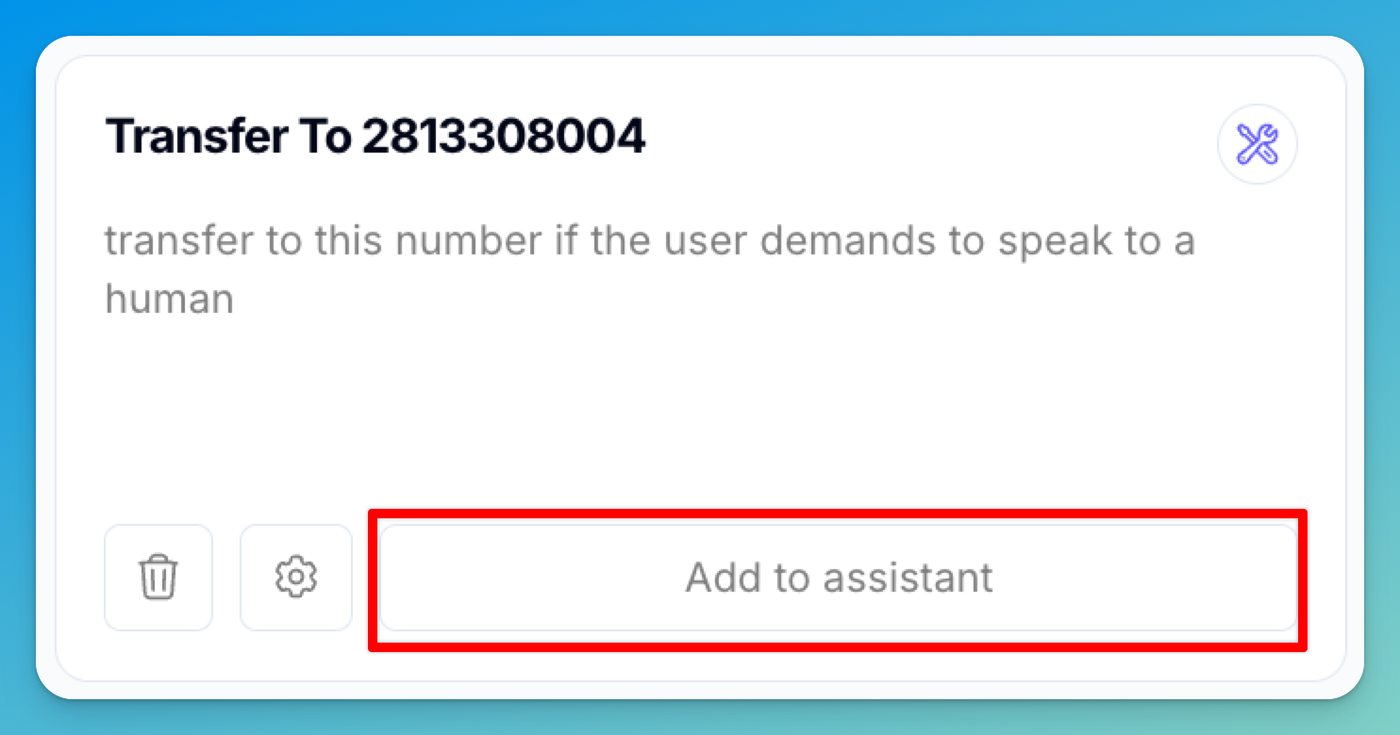Click Add to assistant button
The image size is (1400, 735).
click(838, 578)
